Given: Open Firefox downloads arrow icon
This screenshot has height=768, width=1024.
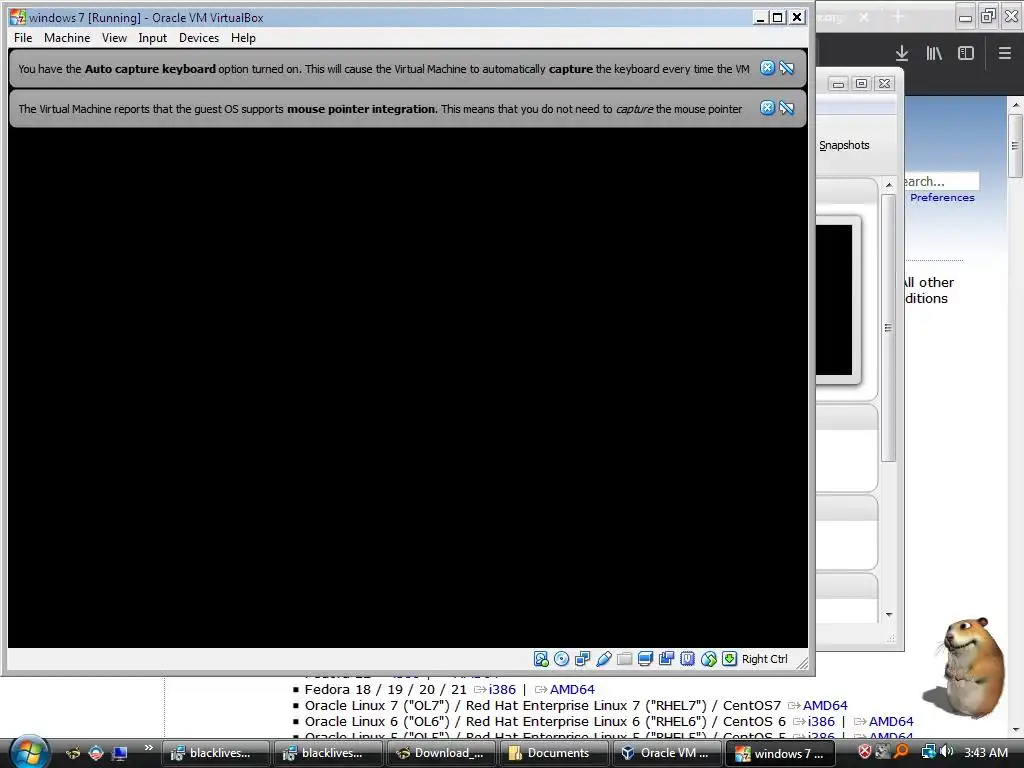Looking at the screenshot, I should 902,54.
